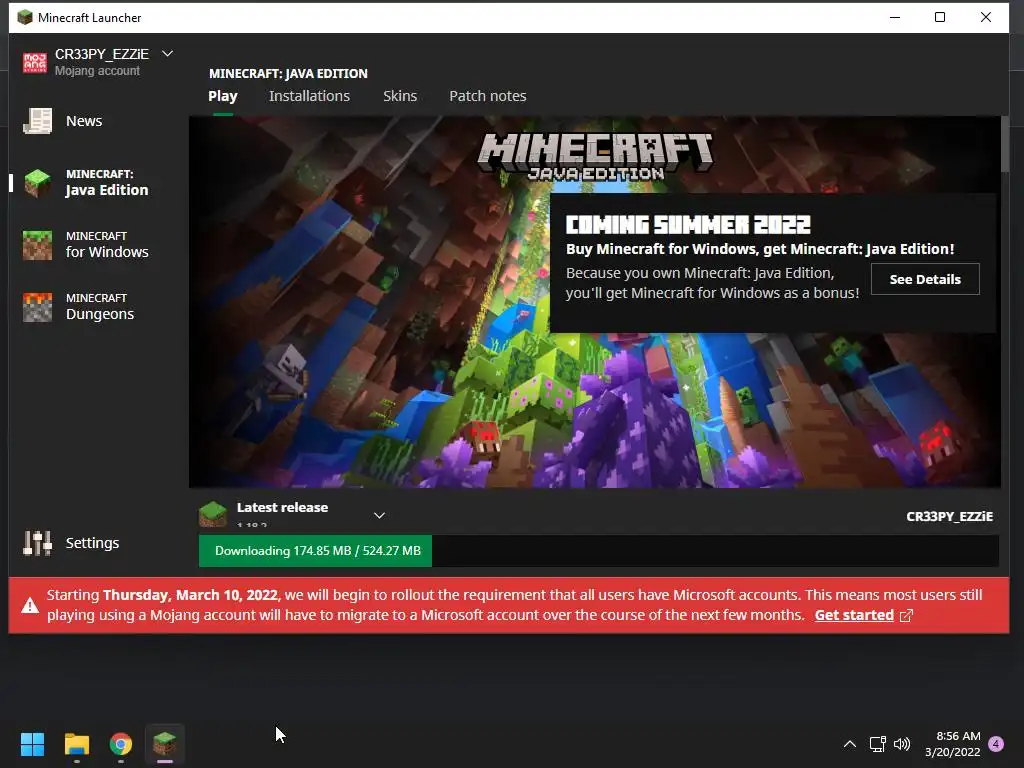Click the 'MINECRAFT: JAVA EDITION' page title
The image size is (1024, 768).
(x=288, y=74)
